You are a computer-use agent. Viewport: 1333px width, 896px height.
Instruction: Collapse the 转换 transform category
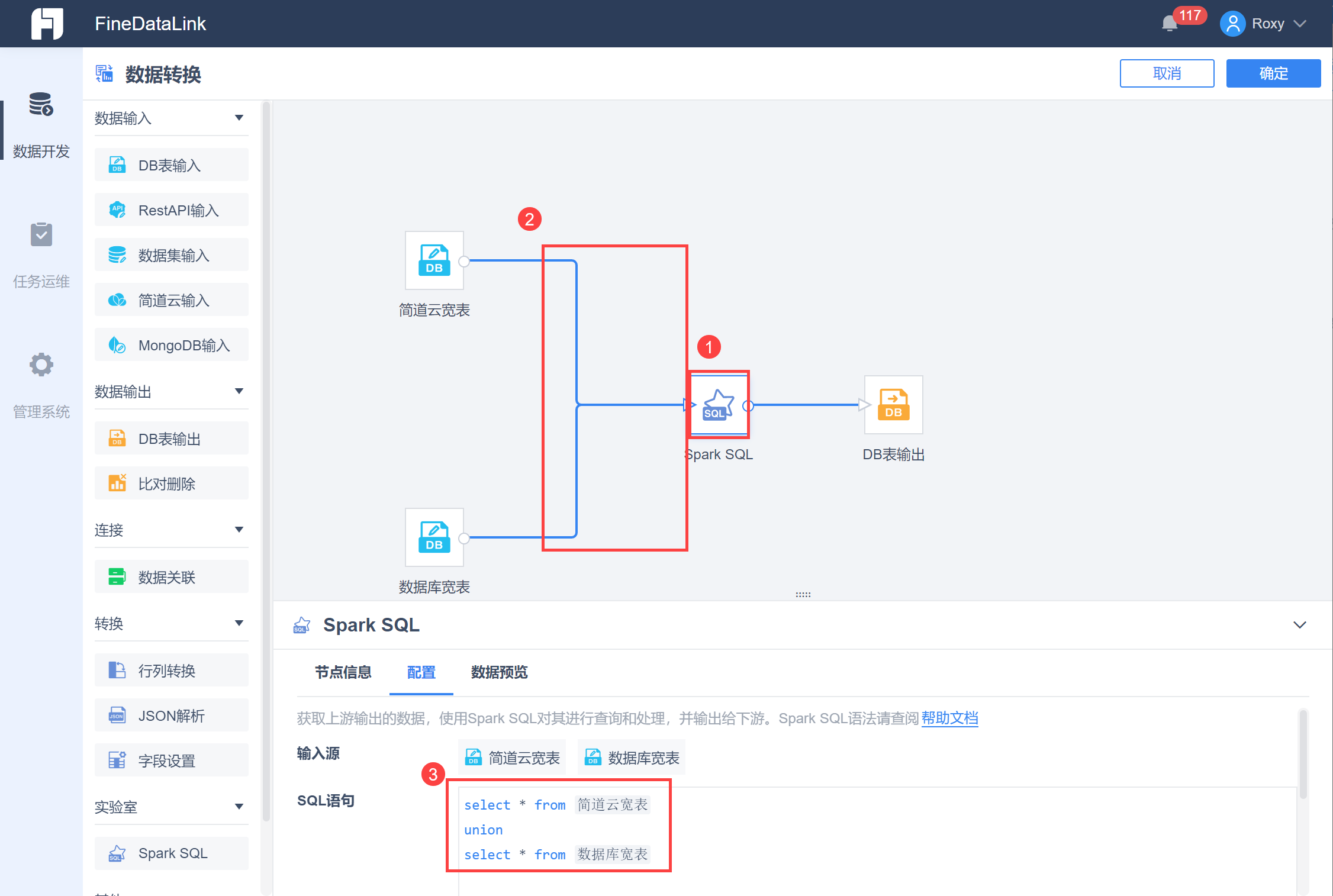coord(239,623)
